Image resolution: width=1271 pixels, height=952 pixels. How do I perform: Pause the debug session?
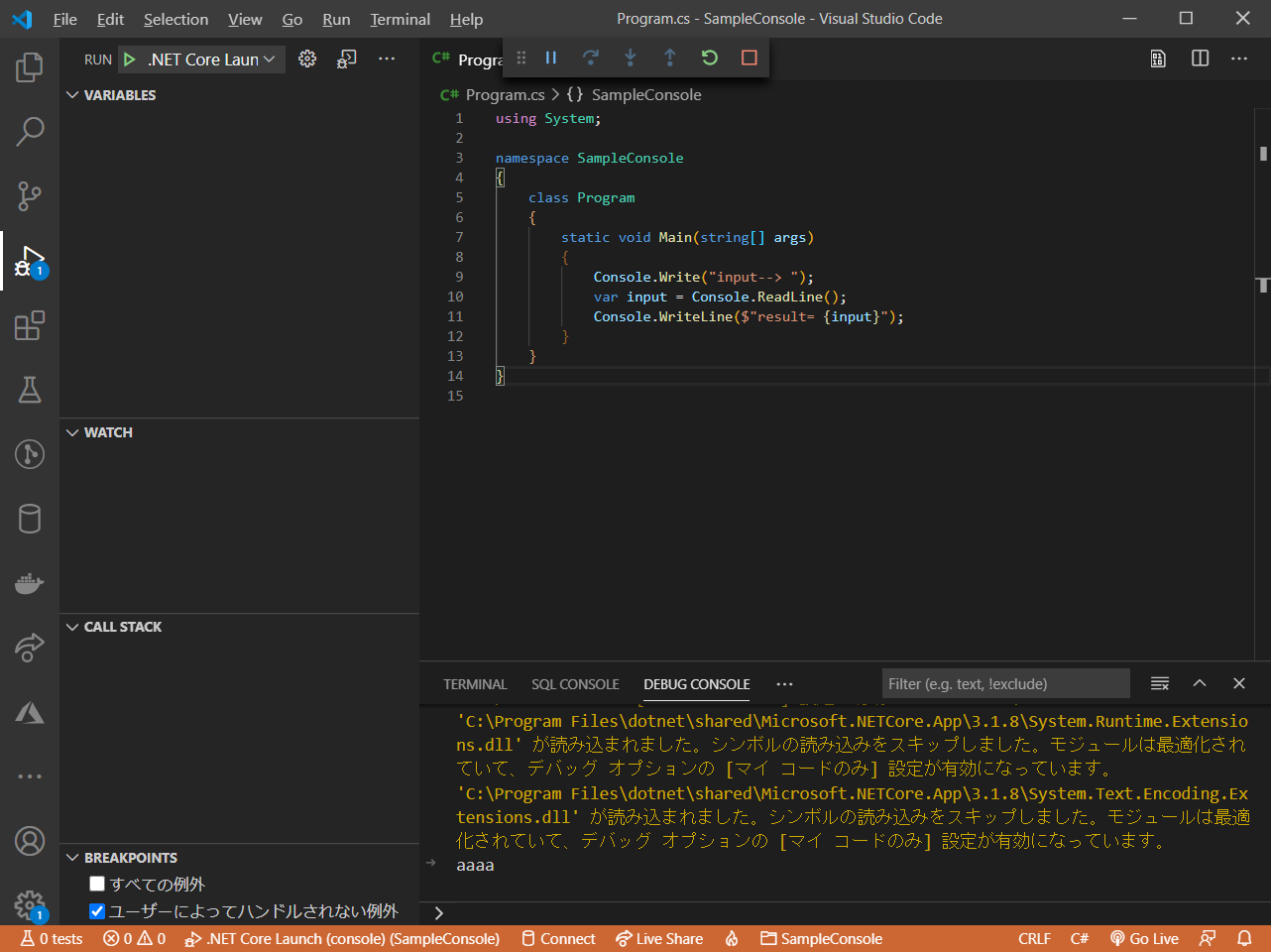(551, 58)
